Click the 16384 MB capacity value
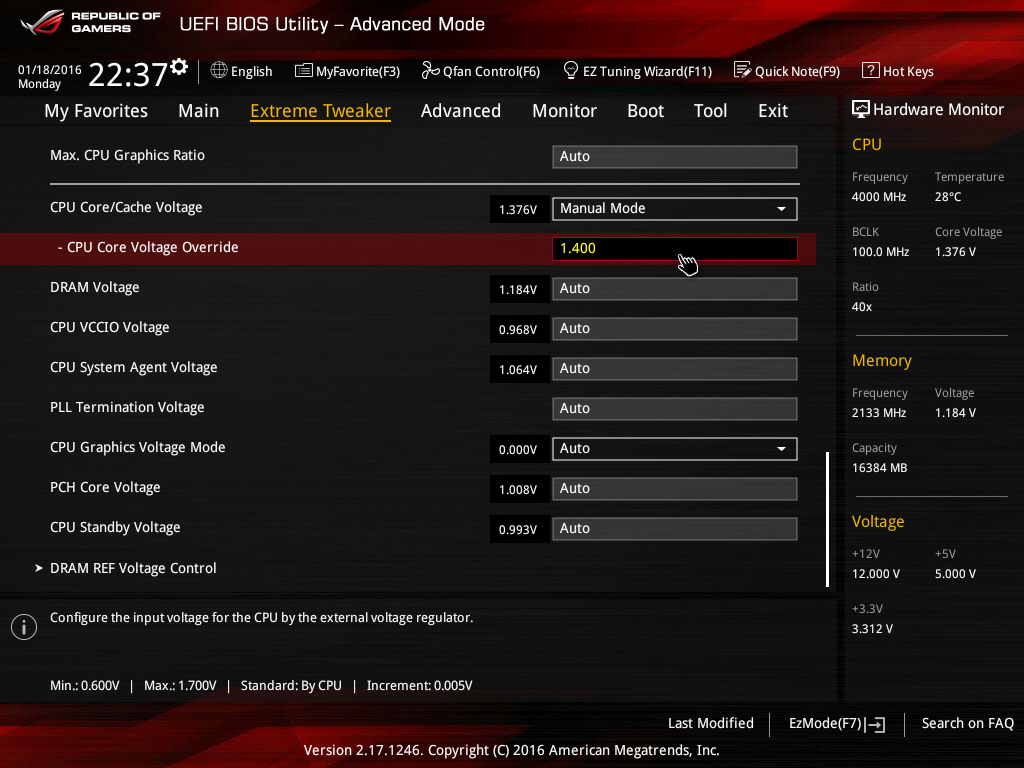 point(879,468)
